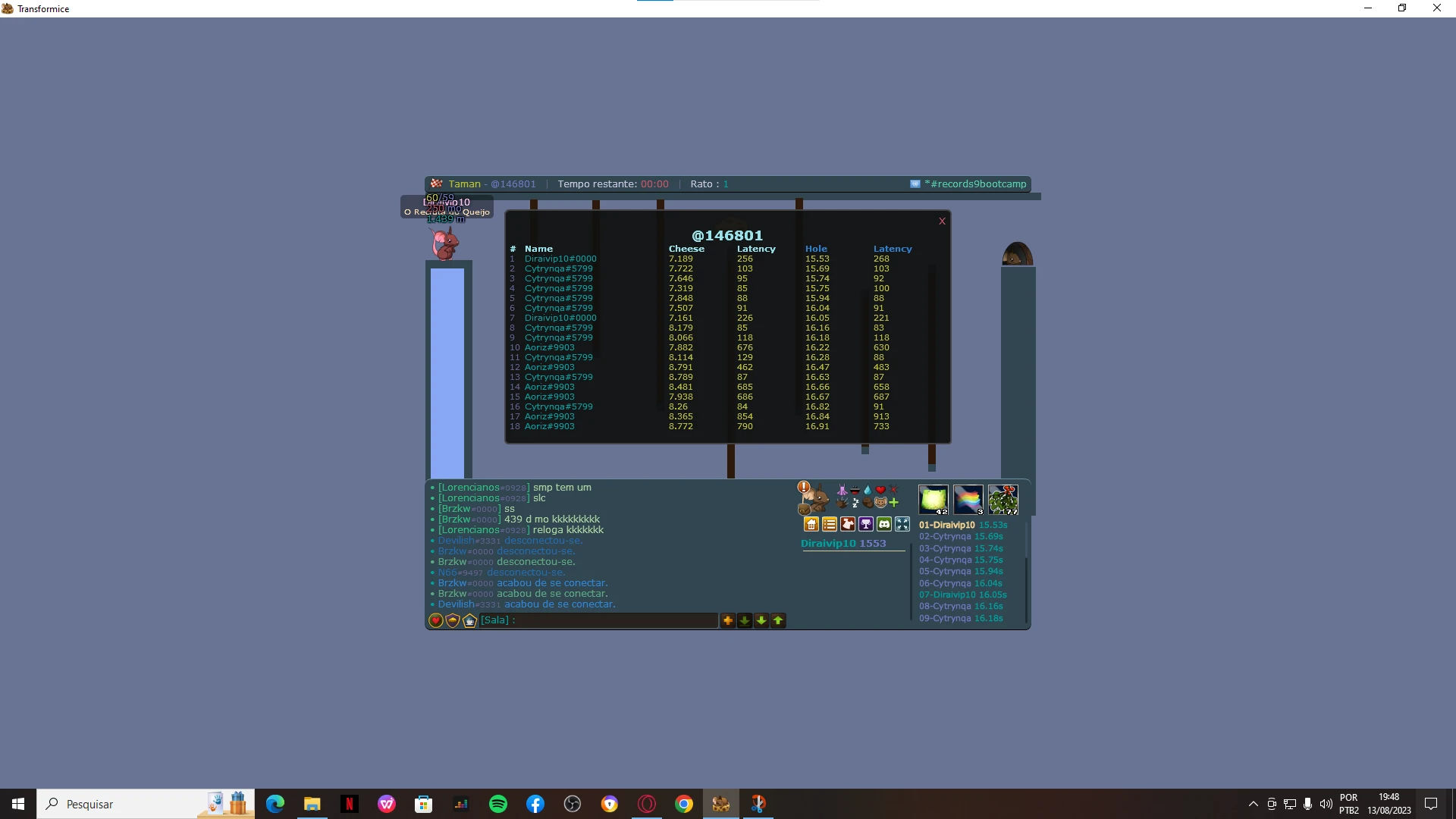The image size is (1456, 819).
Task: Switch POR PTB2 keyboard language
Action: pos(1348,804)
